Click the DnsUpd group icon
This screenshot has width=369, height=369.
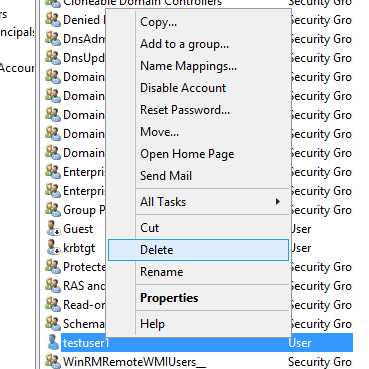pyautogui.click(x=53, y=58)
